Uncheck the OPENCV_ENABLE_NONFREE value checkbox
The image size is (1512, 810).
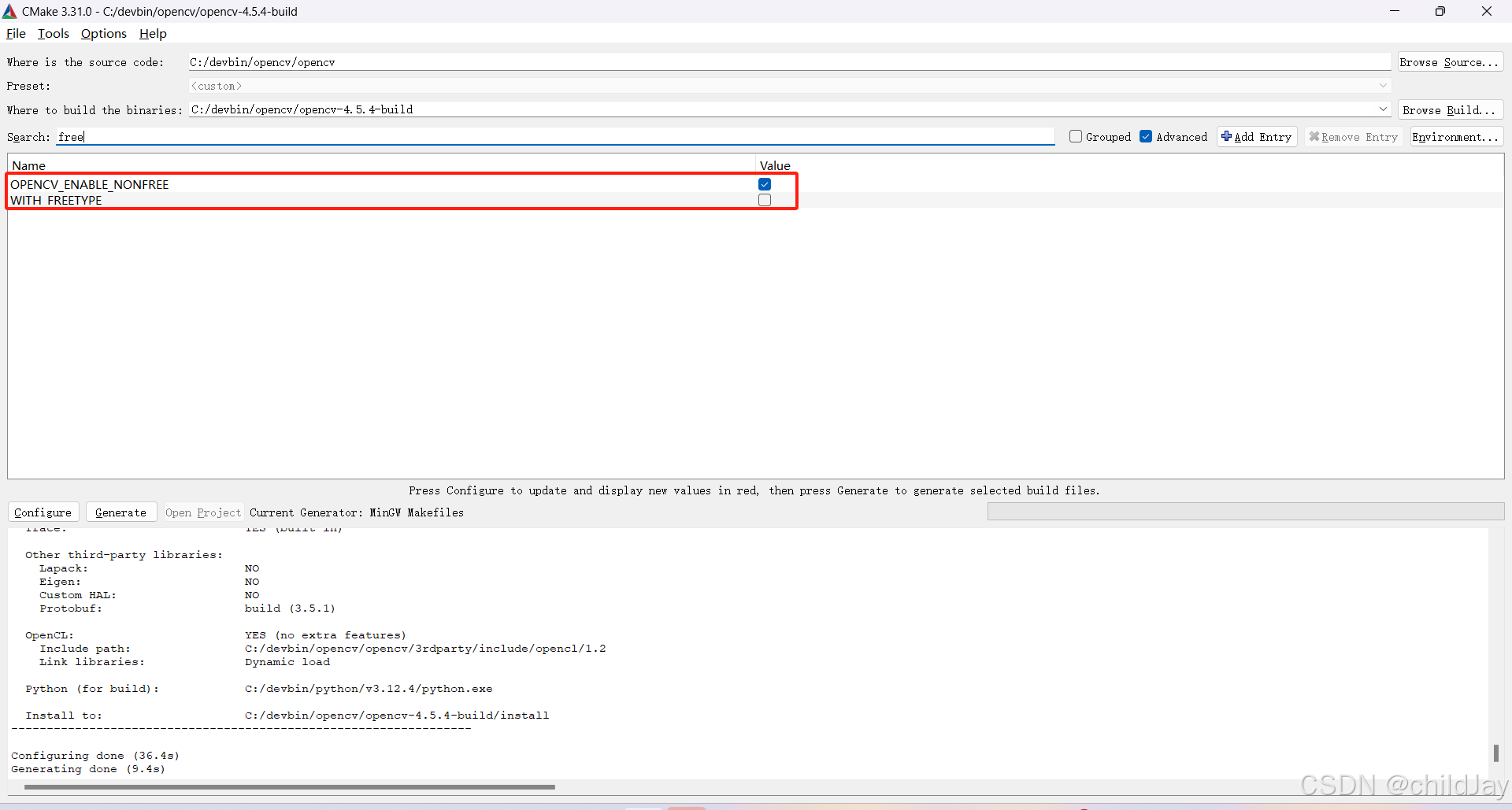pos(765,184)
